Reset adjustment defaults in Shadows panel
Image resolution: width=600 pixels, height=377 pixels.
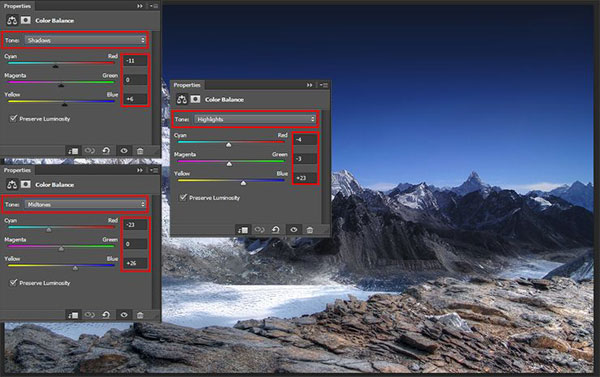[106, 151]
